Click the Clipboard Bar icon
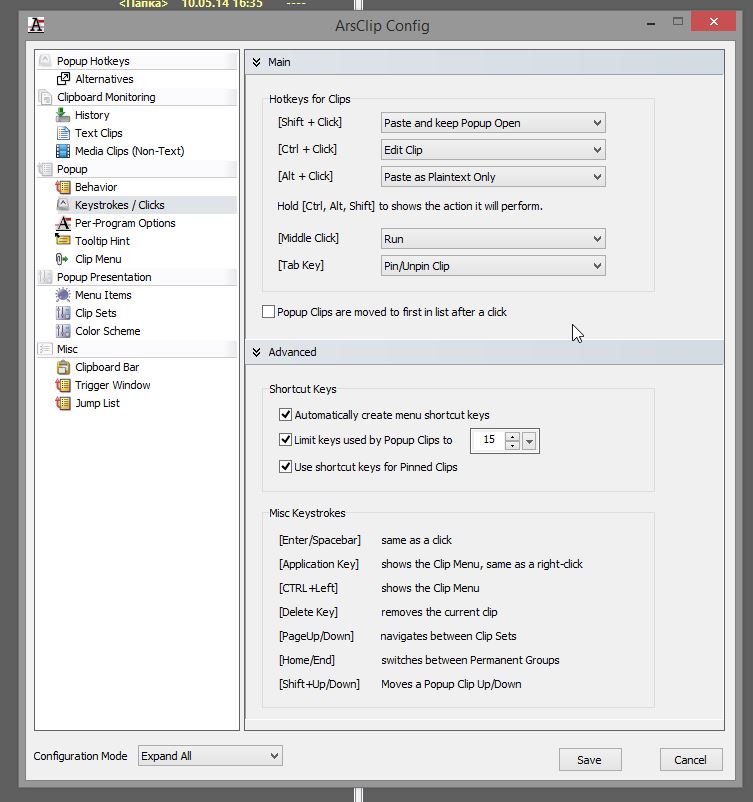Viewport: 753px width, 802px height. coord(63,367)
